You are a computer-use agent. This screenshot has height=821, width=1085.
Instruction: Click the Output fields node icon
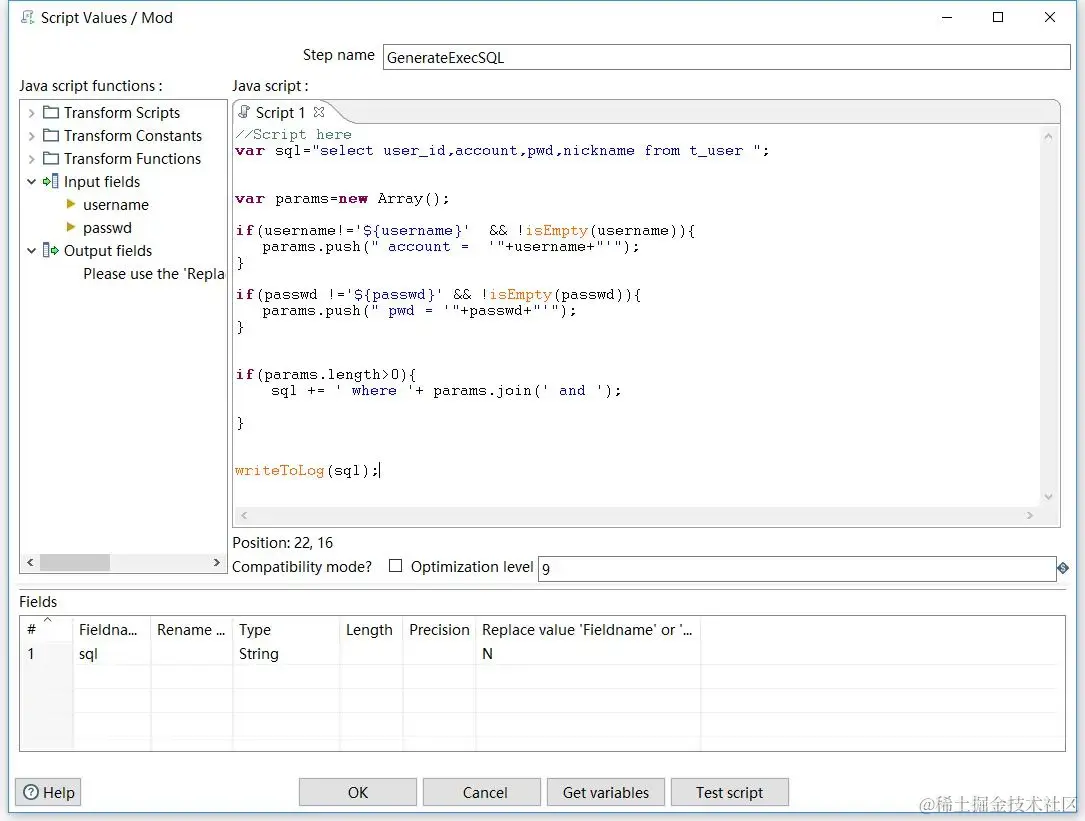(51, 250)
